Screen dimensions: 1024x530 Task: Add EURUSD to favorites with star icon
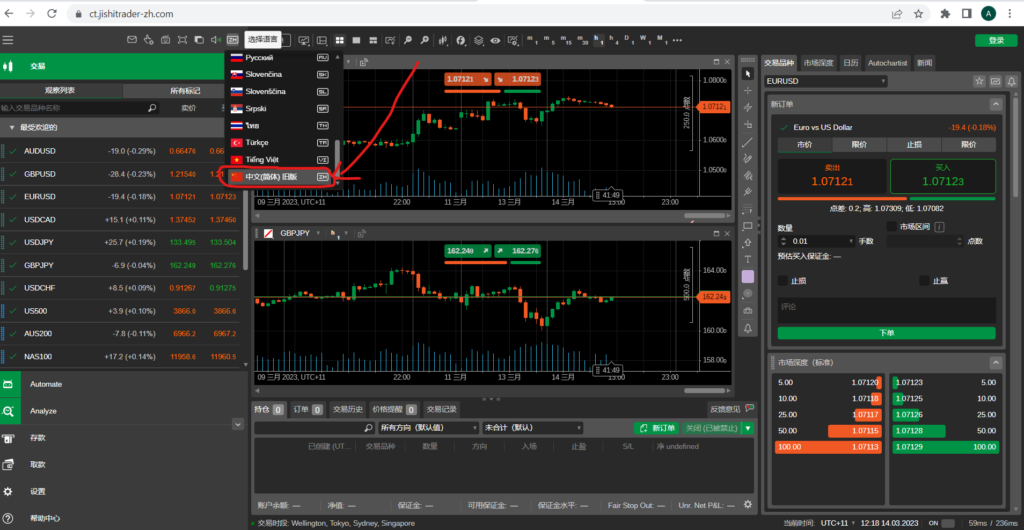[979, 80]
